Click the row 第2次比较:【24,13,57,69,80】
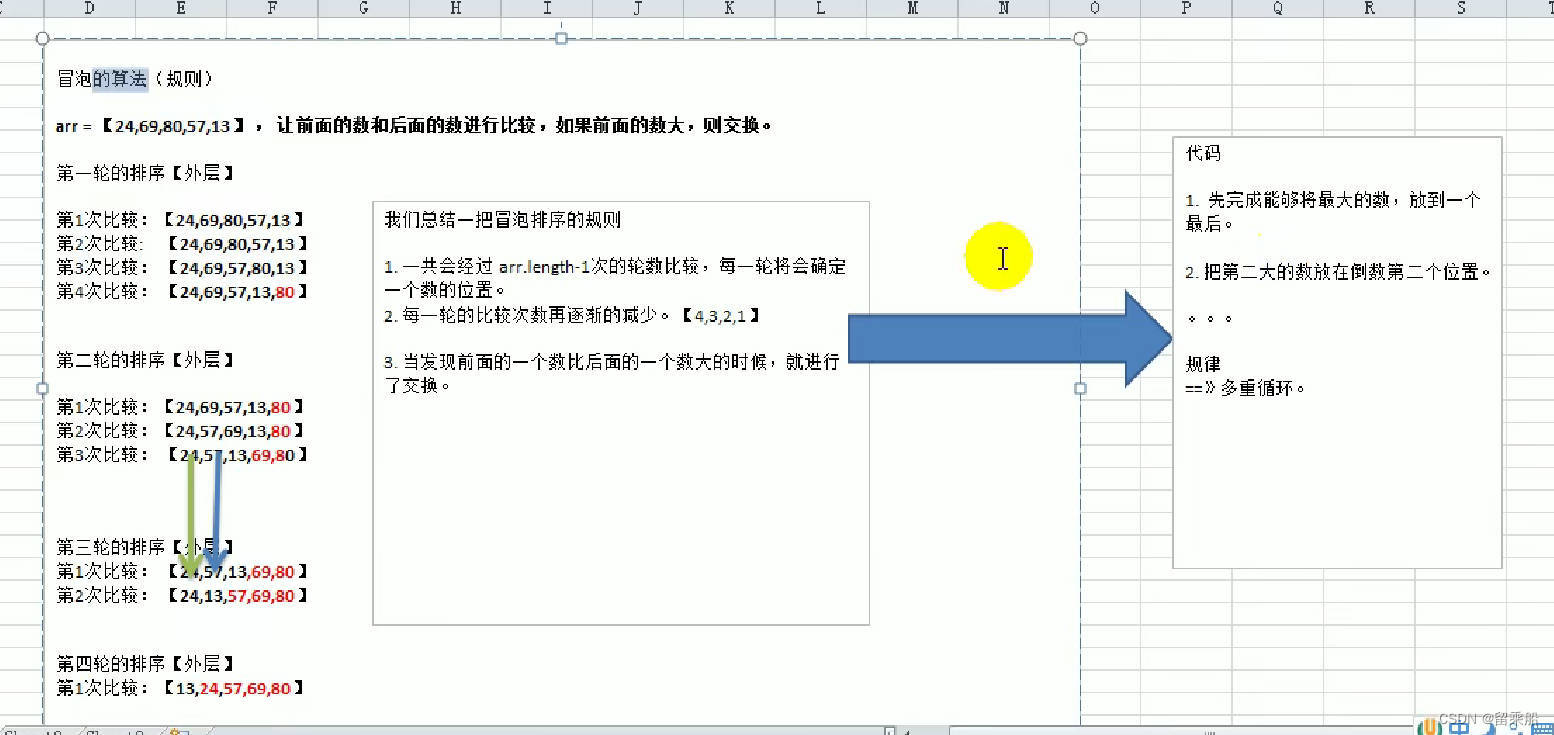This screenshot has height=735, width=1554. pos(183,595)
